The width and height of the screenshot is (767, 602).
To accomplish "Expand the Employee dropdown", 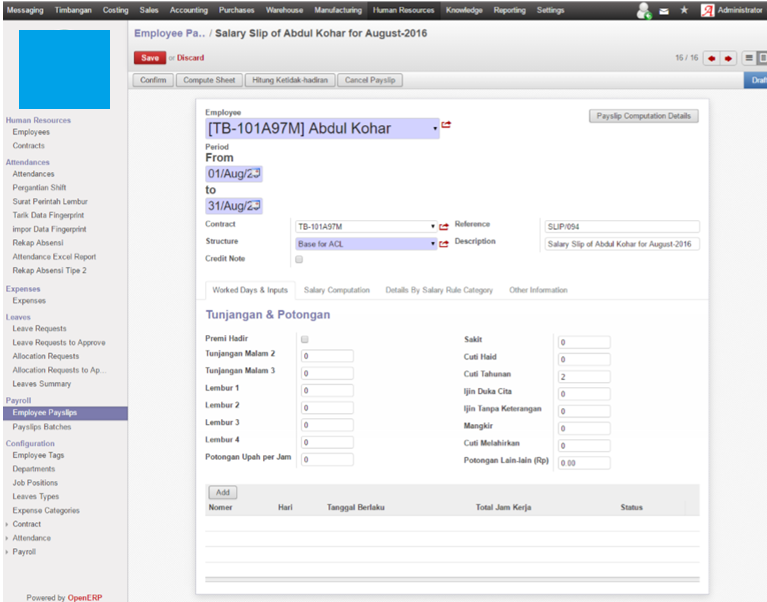I will coord(434,128).
